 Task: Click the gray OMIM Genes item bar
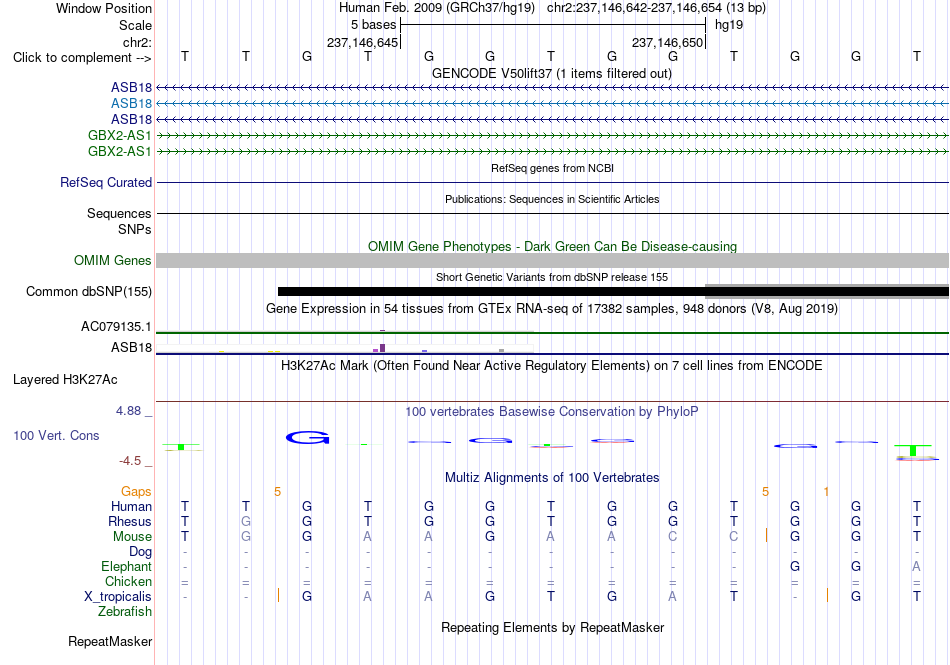(x=552, y=260)
